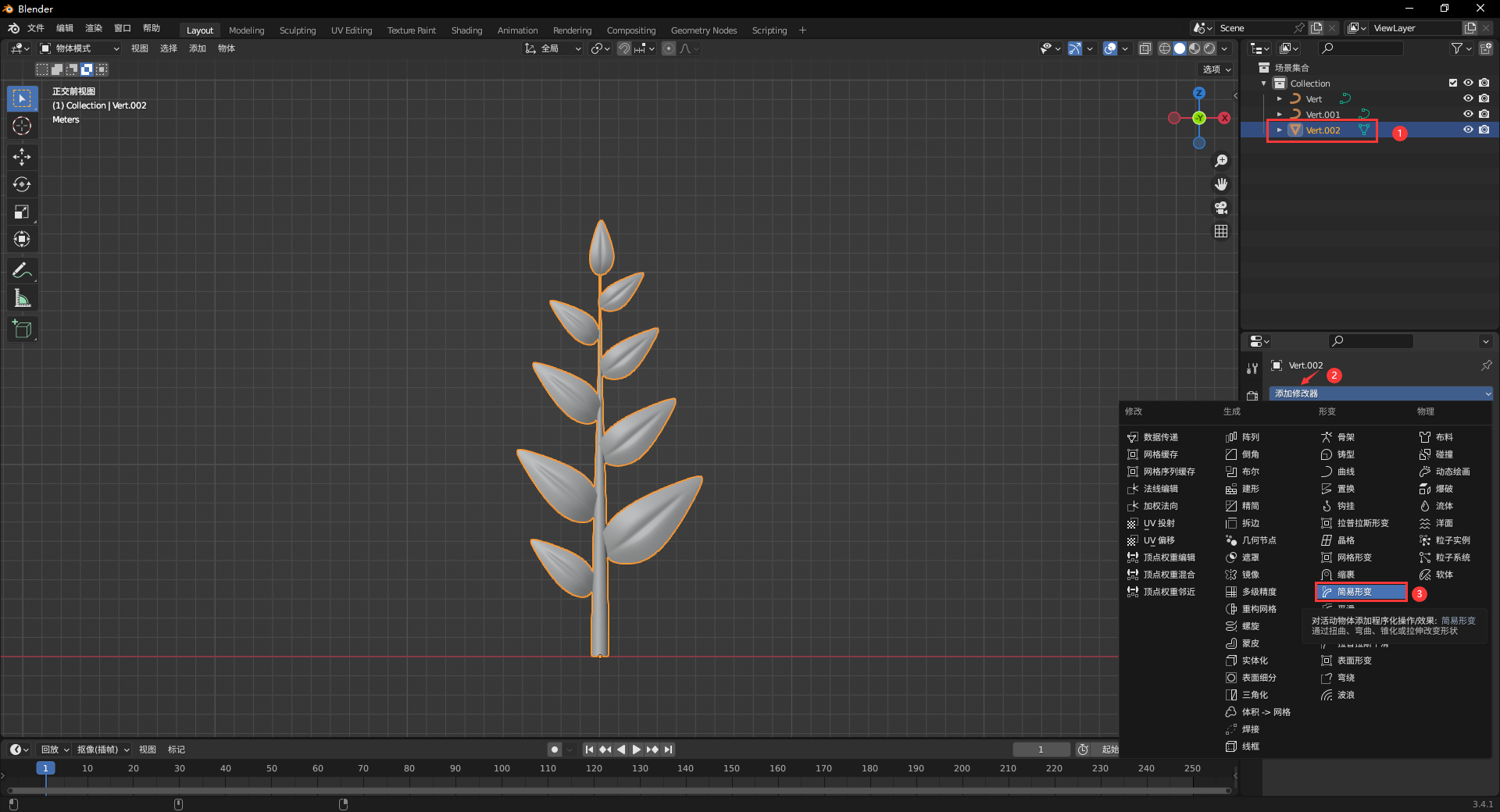Hide Vert.001 using its eye icon
The width and height of the screenshot is (1500, 812).
coord(1468,114)
